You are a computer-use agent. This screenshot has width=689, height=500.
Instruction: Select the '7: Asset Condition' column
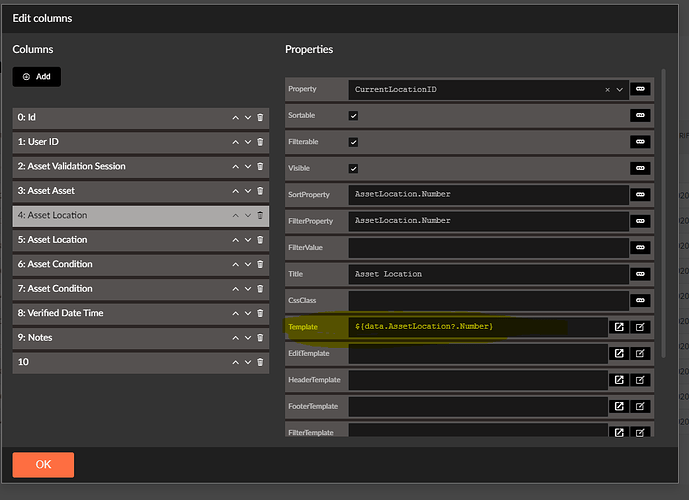click(141, 289)
